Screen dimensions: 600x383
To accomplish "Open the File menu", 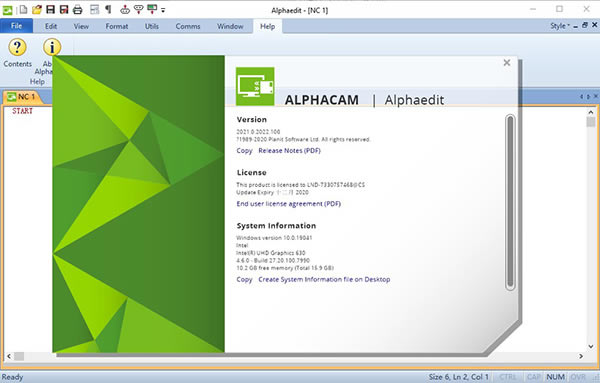I will (x=16, y=26).
